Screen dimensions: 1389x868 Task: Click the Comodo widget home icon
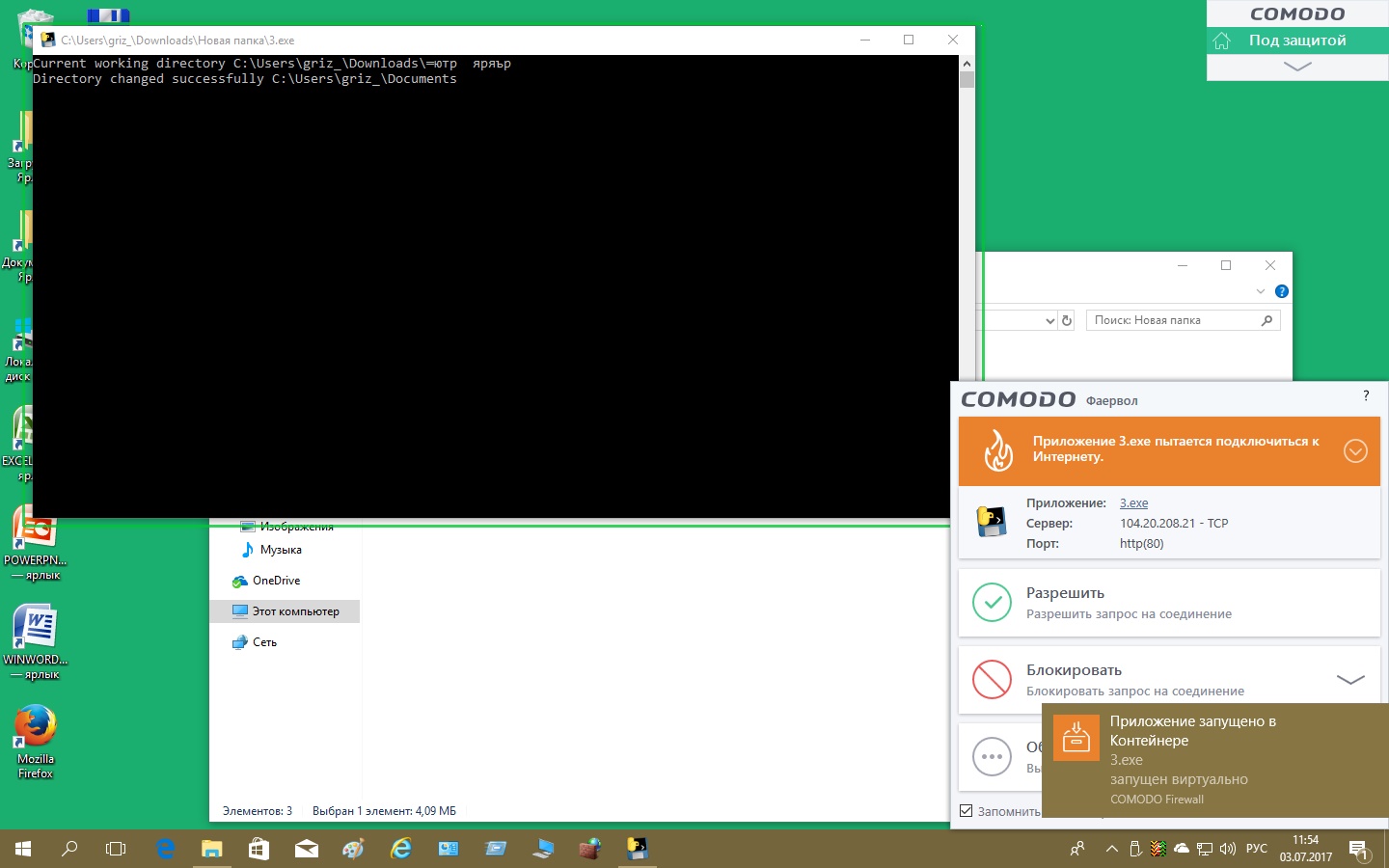click(x=1222, y=41)
